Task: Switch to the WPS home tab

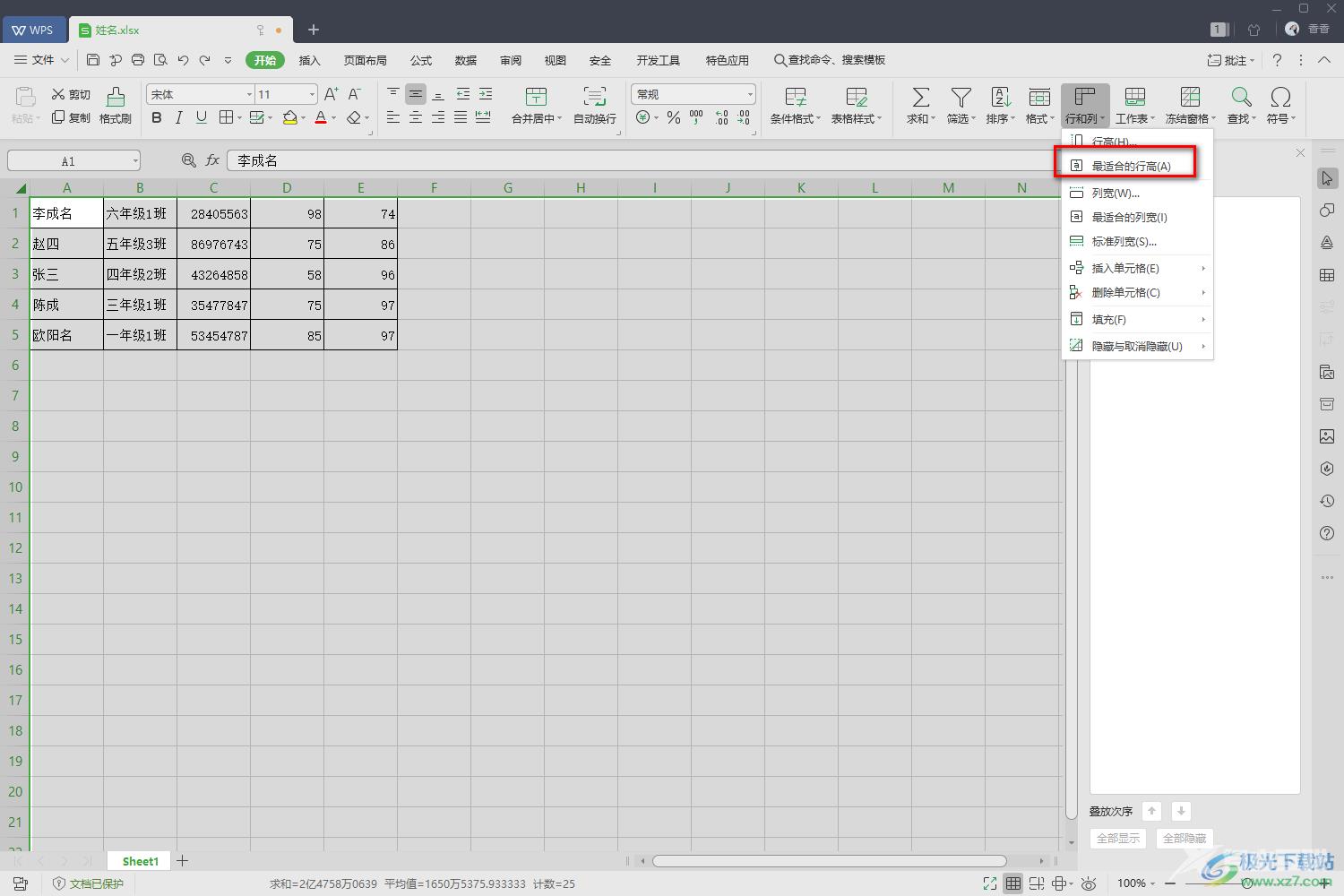Action: tap(32, 30)
